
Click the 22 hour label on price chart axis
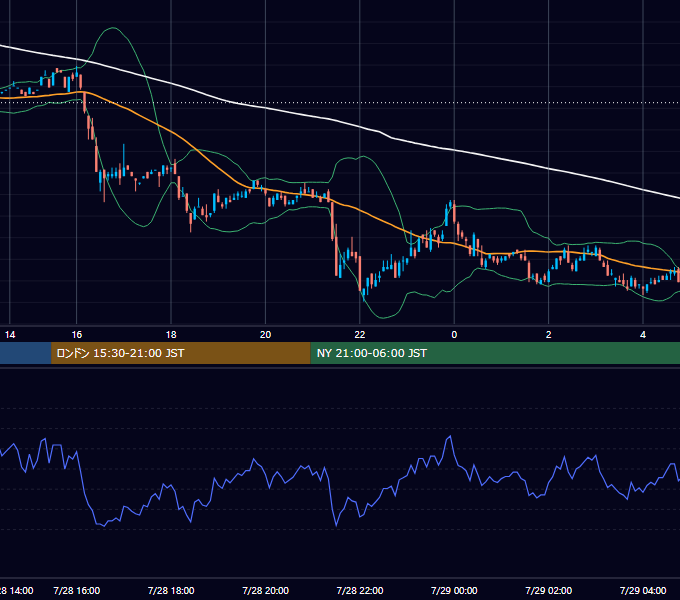pyautogui.click(x=360, y=335)
